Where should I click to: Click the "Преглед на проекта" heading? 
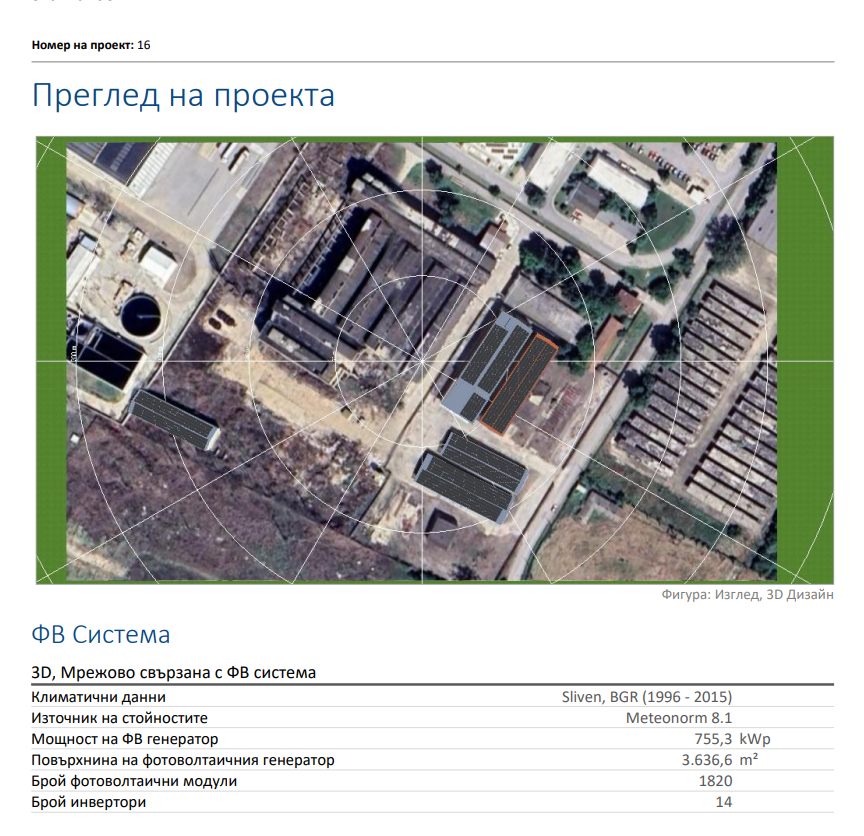[x=183, y=96]
